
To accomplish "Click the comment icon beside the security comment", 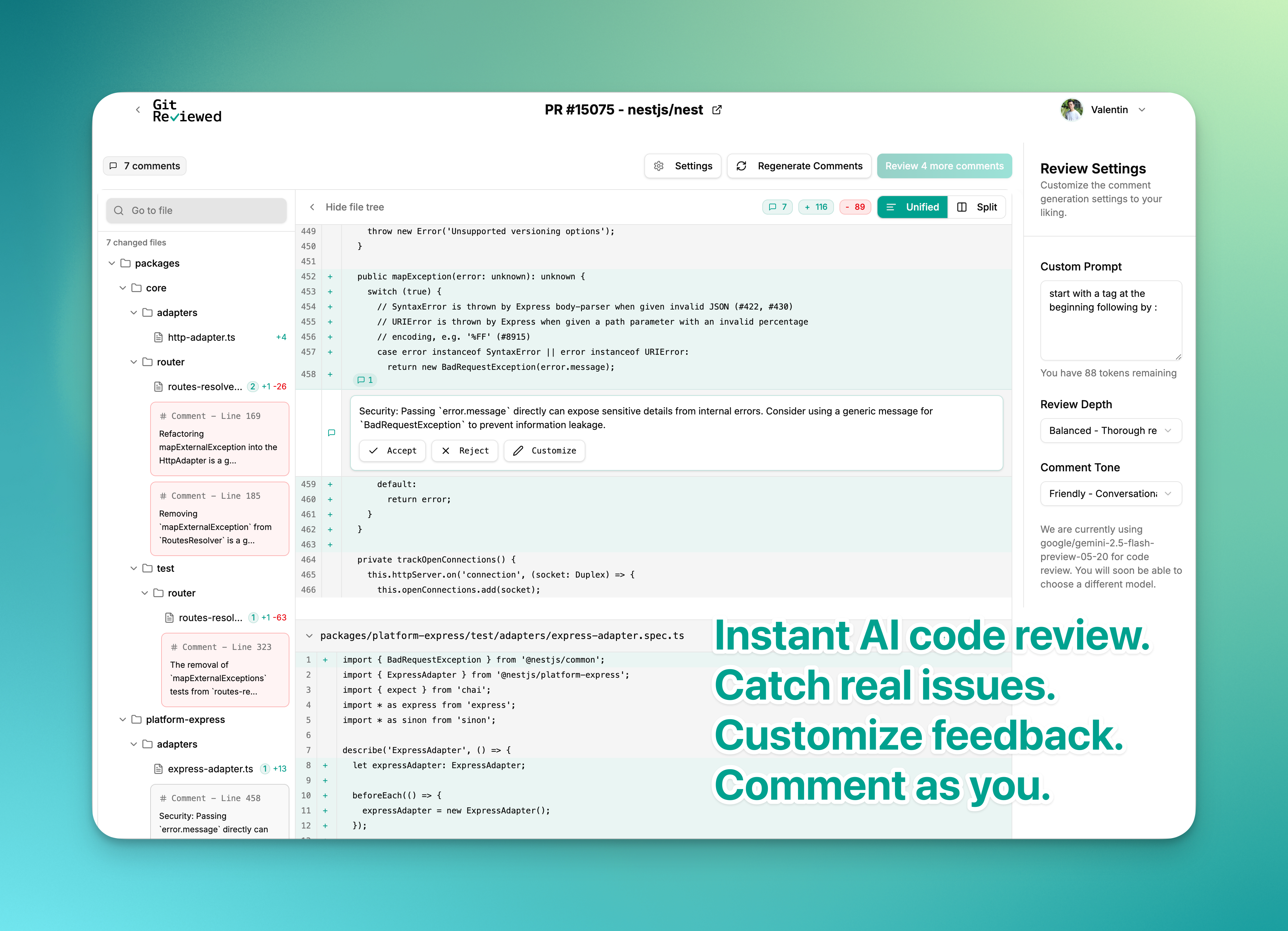I will click(332, 433).
